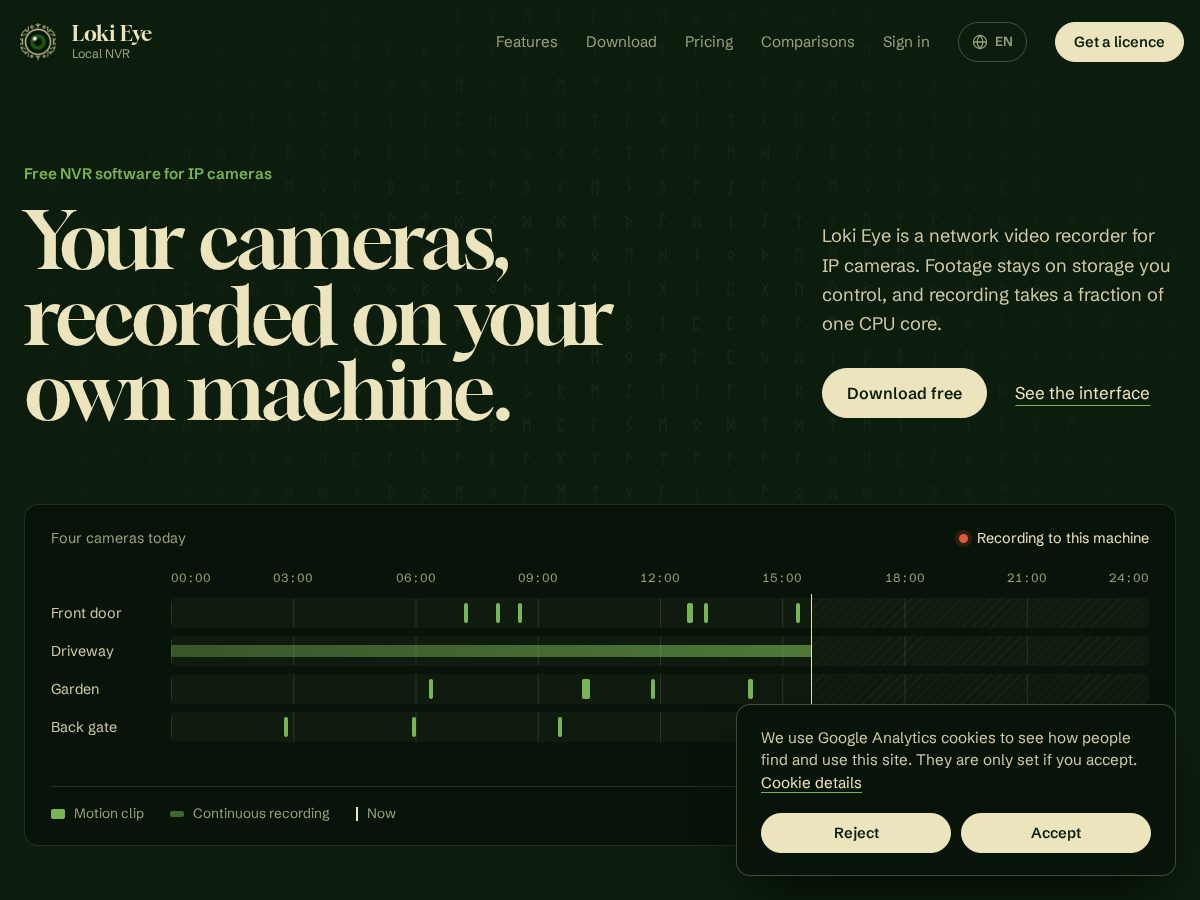The width and height of the screenshot is (1200, 900).
Task: Click the Back gate camera label
Action: point(84,727)
